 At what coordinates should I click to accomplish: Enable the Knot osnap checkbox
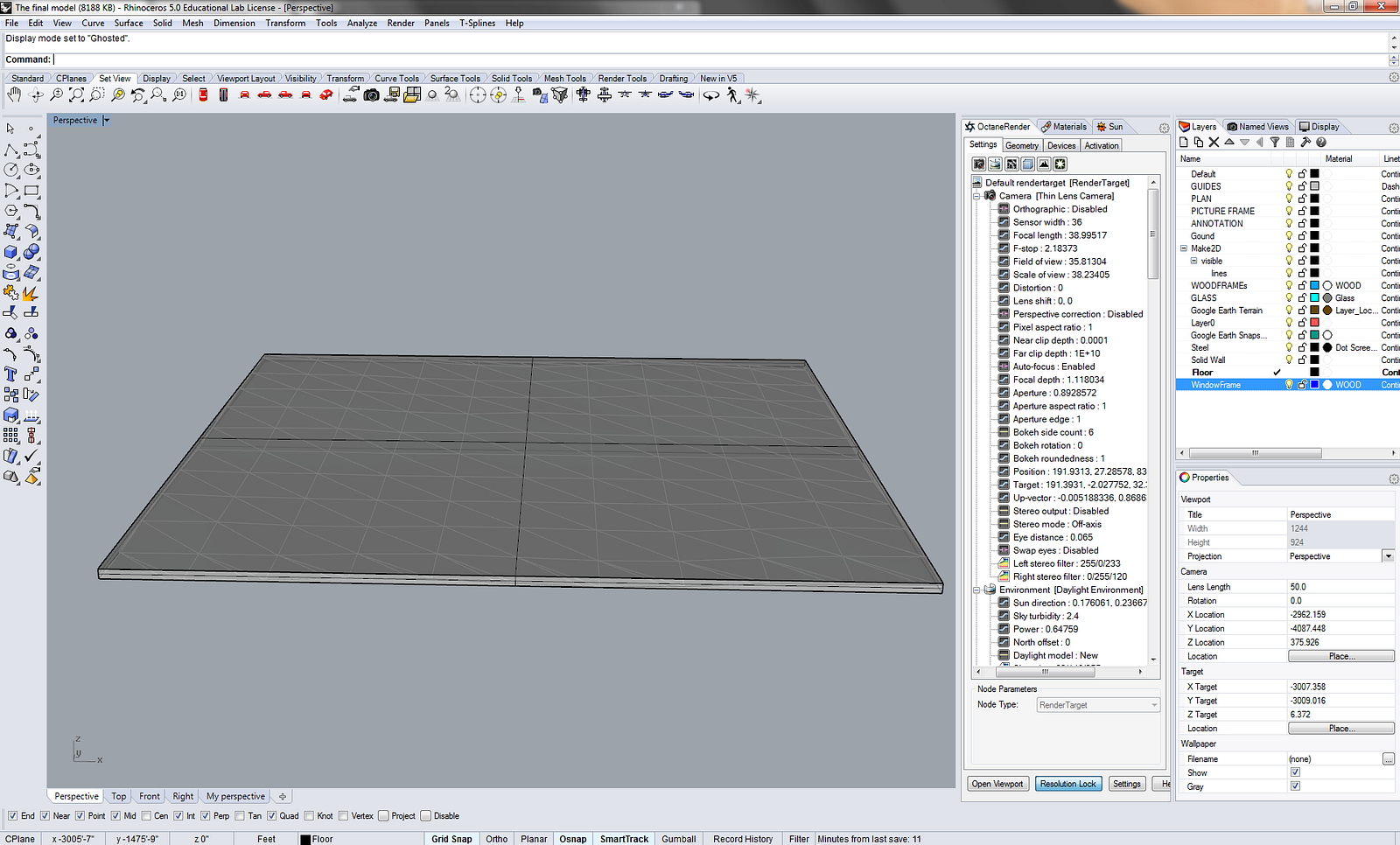pyautogui.click(x=311, y=816)
